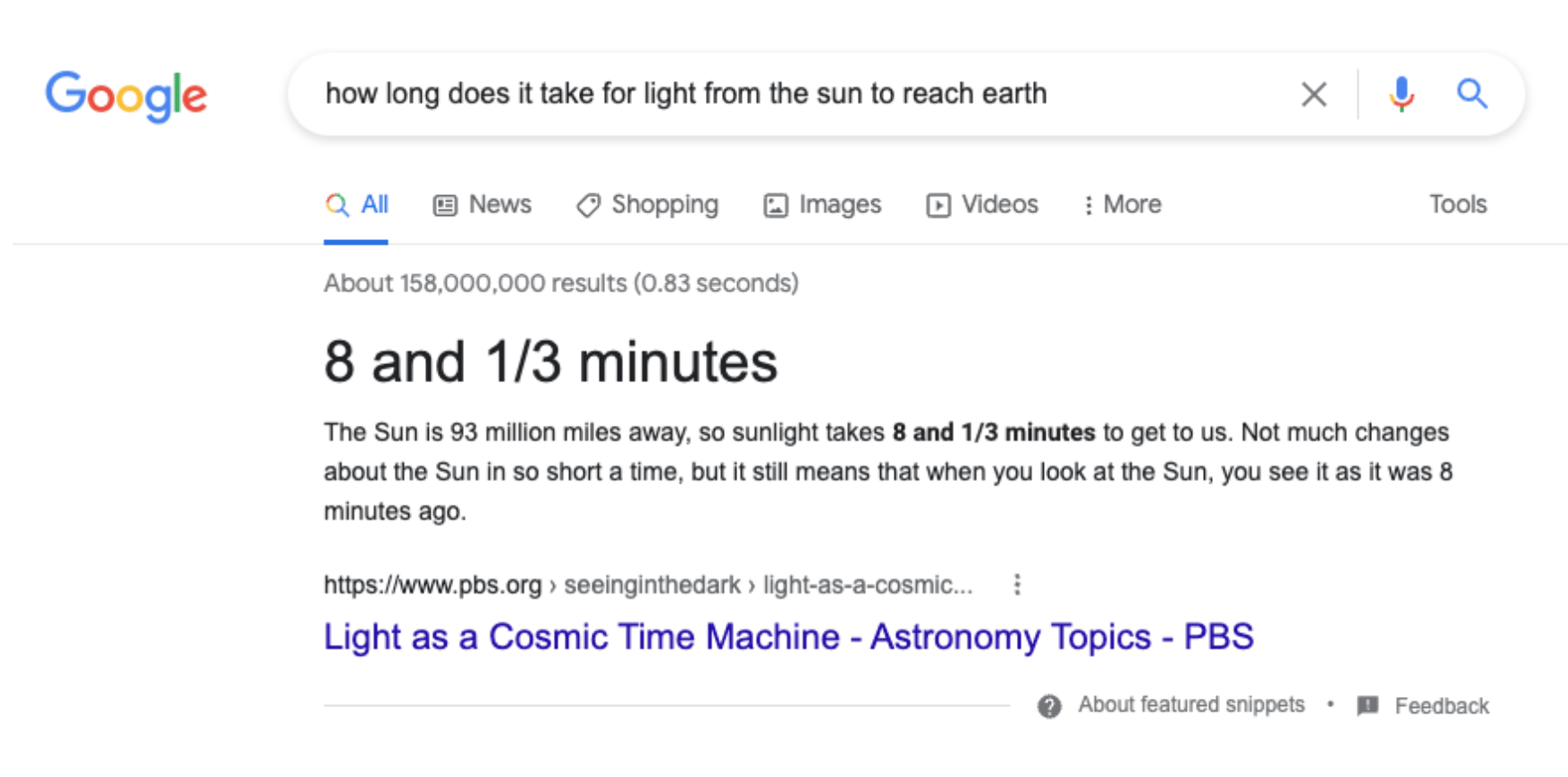The width and height of the screenshot is (1568, 777).
Task: Start voice search with microphone icon
Action: [x=1401, y=94]
